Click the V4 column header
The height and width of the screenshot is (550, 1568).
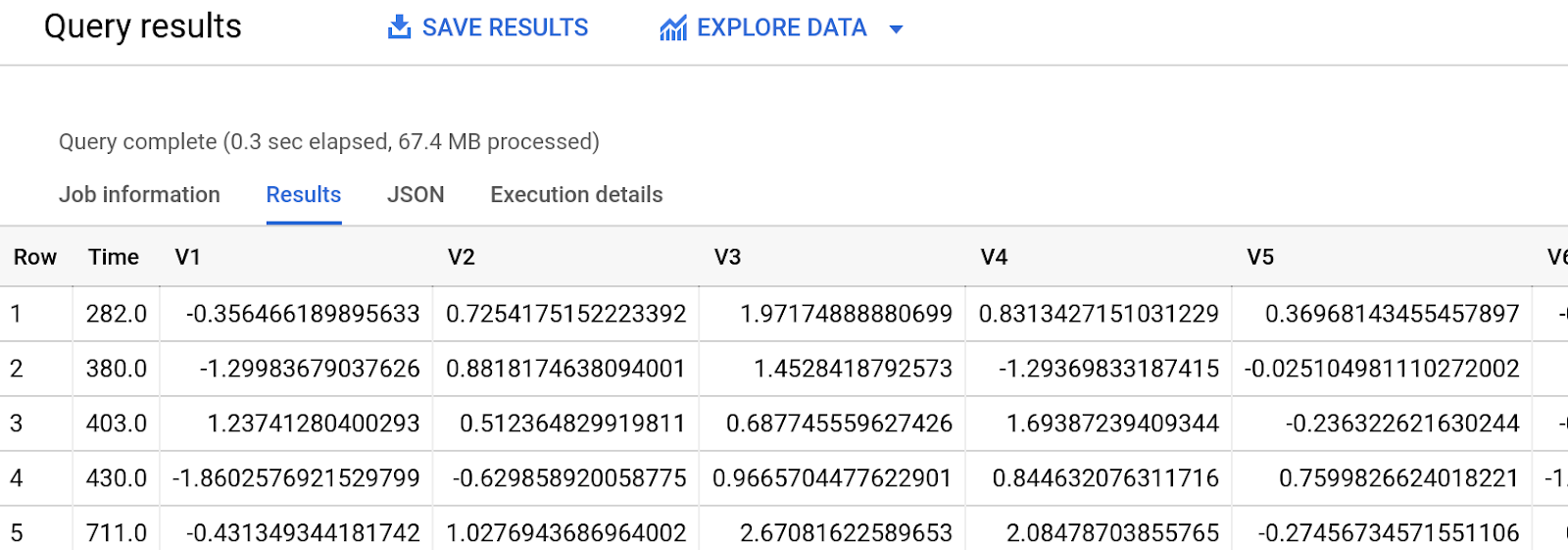click(994, 257)
